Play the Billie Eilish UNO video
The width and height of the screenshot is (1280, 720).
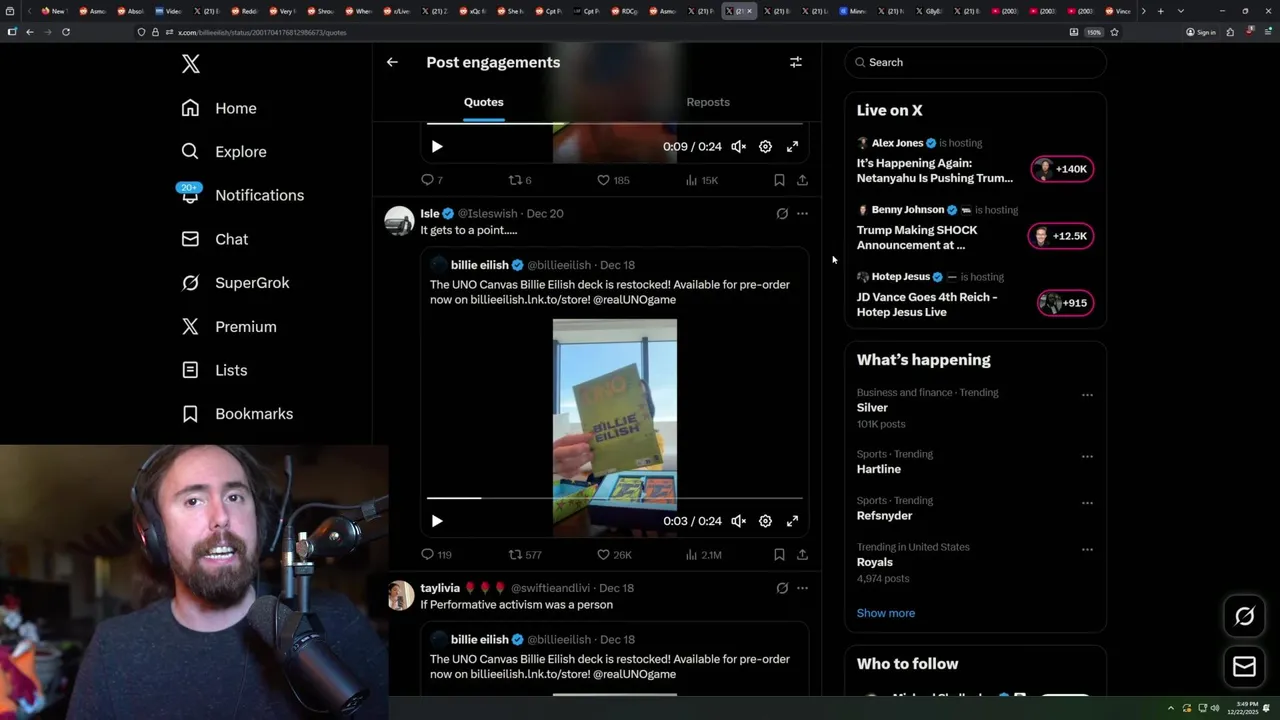click(x=437, y=521)
